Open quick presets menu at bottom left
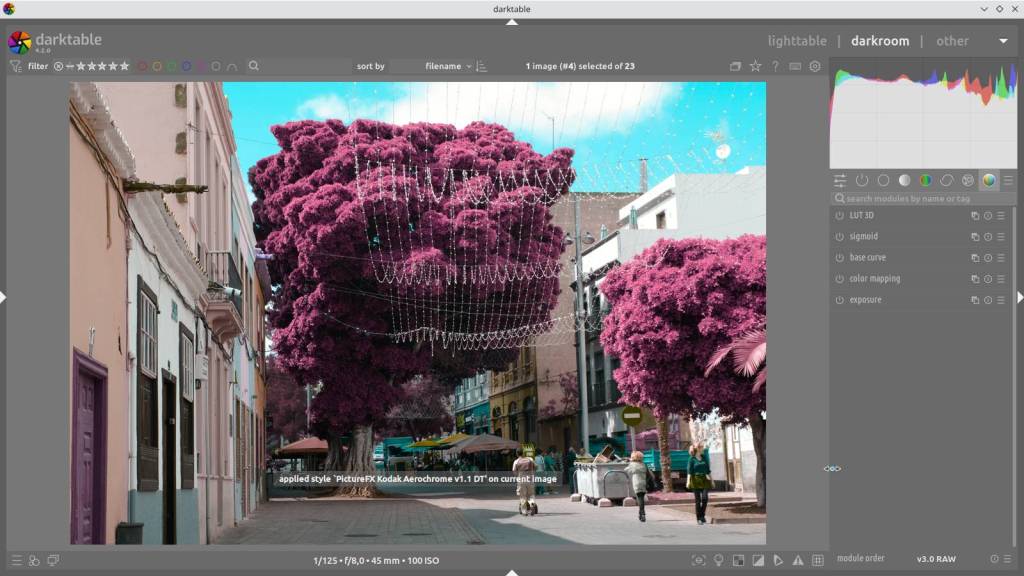 point(16,560)
